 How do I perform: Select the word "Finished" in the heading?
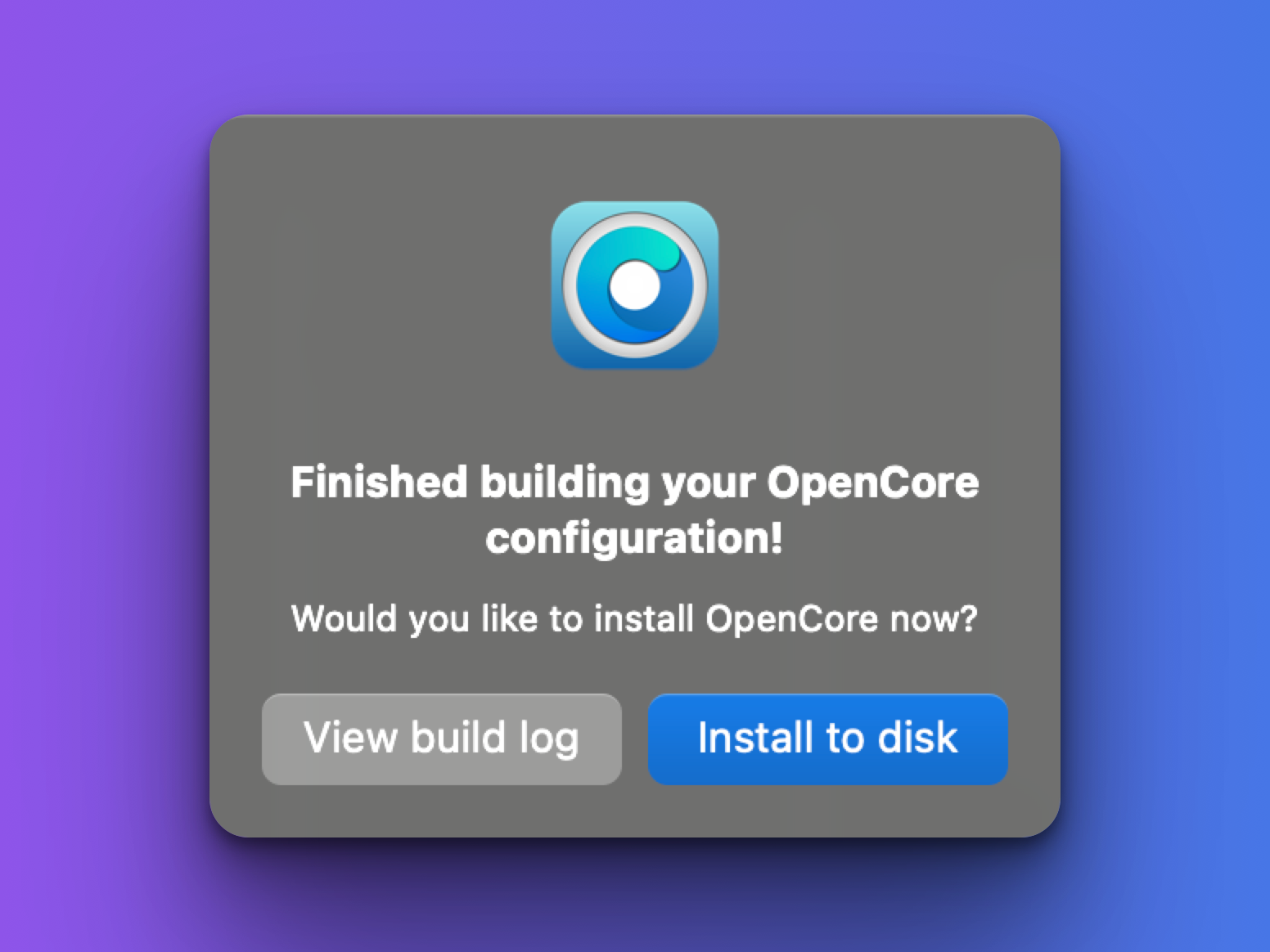(x=379, y=482)
